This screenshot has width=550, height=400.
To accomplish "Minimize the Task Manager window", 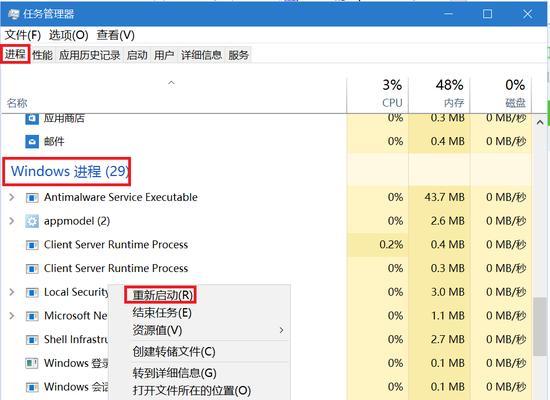I will pos(448,14).
